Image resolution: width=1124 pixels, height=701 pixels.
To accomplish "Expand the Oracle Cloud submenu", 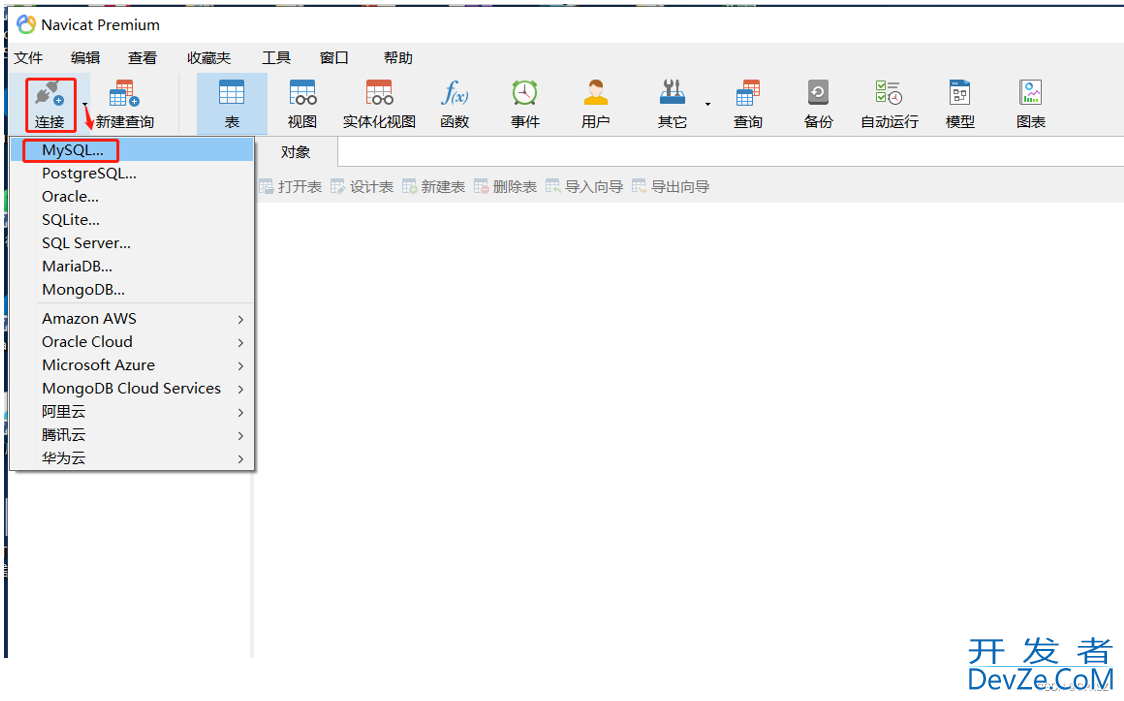I will click(132, 342).
